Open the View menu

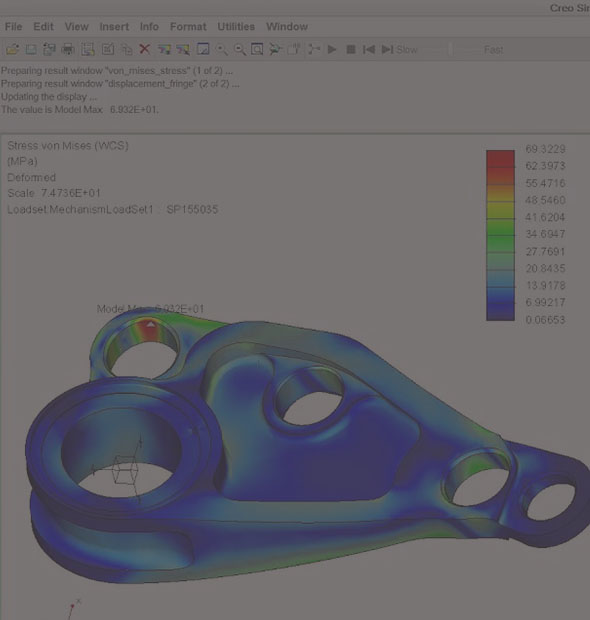point(76,26)
